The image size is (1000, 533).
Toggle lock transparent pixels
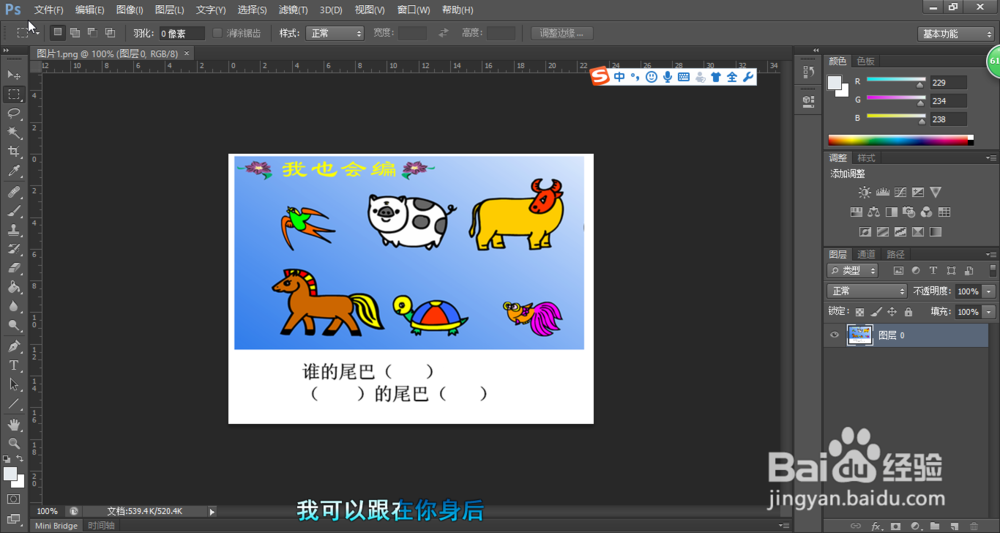[x=860, y=312]
